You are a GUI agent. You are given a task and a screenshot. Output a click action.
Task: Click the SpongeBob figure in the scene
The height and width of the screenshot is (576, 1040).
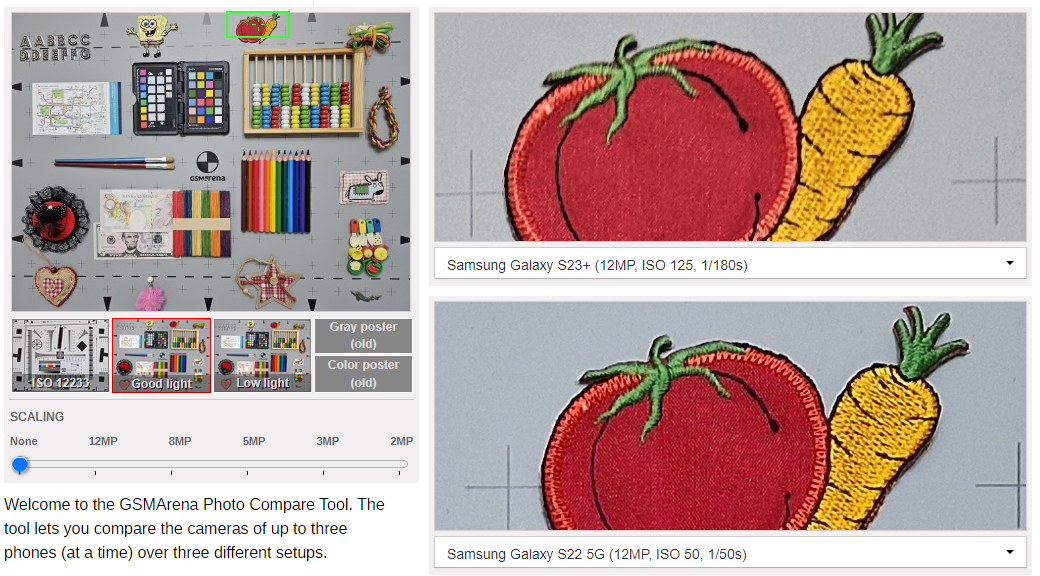pyautogui.click(x=153, y=35)
